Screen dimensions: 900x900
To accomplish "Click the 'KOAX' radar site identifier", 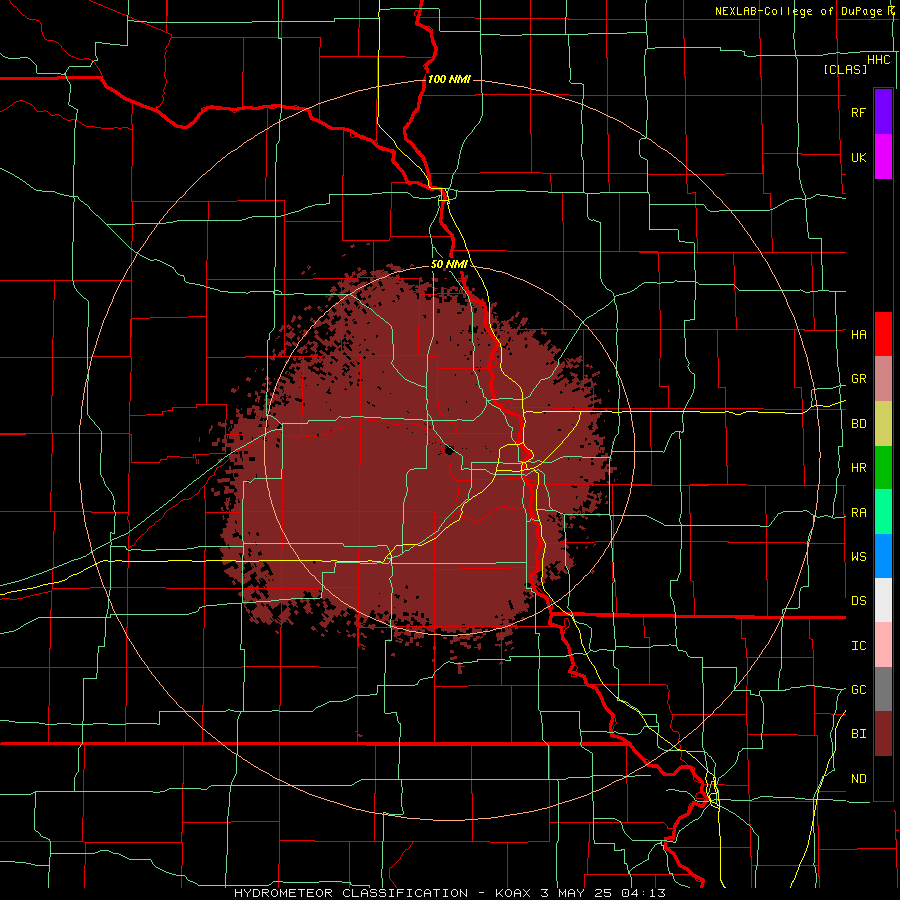I will click(x=513, y=893).
